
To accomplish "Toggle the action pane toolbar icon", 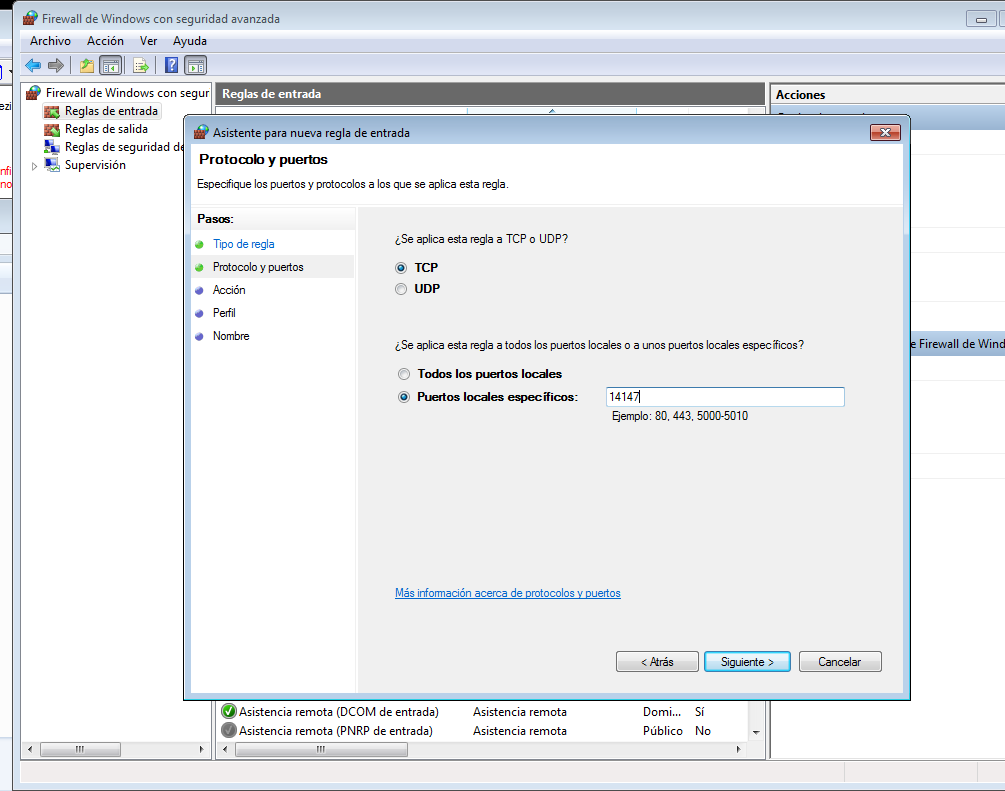I will pyautogui.click(x=195, y=65).
